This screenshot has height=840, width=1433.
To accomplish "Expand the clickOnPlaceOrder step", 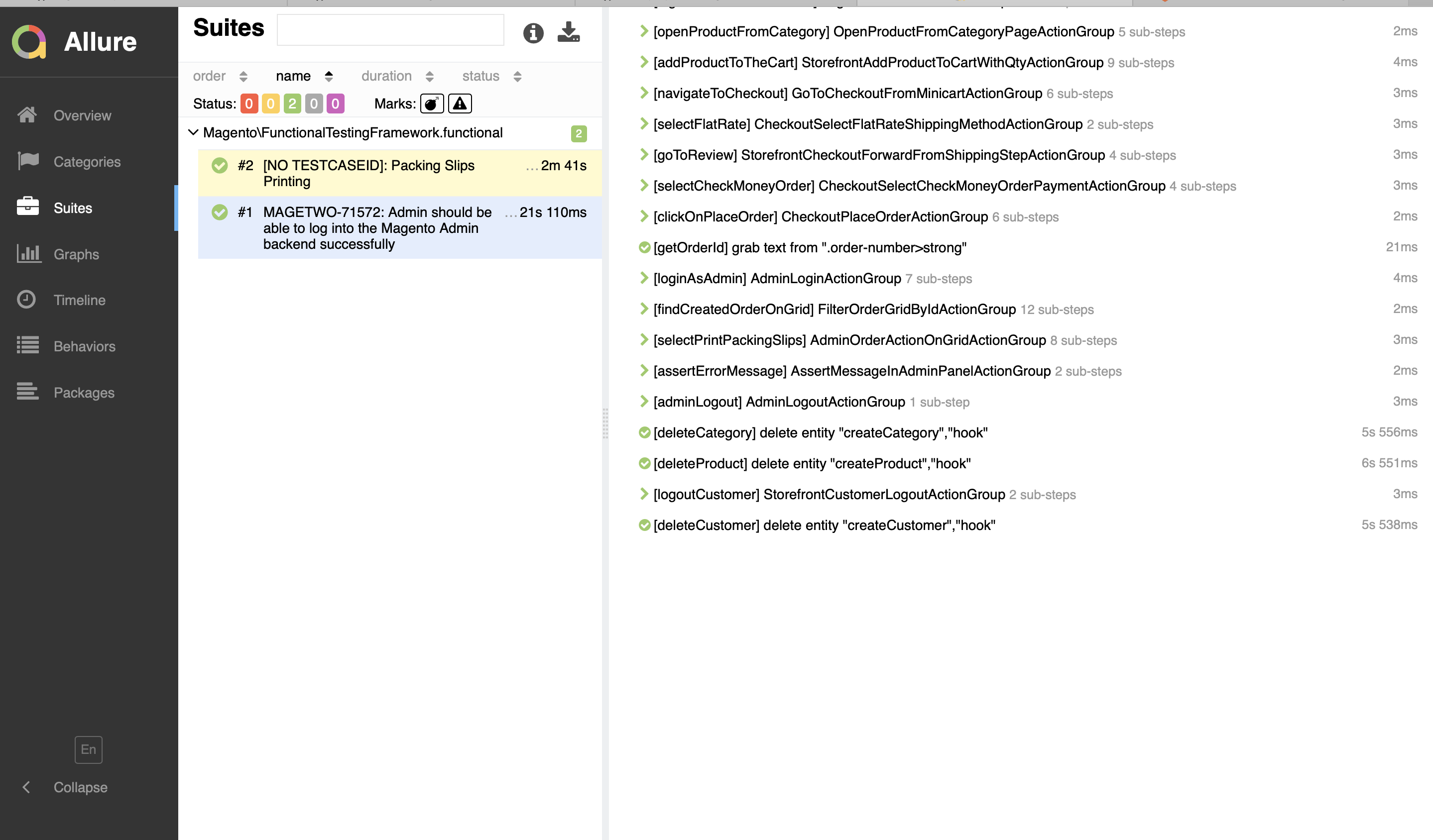I will pos(644,216).
